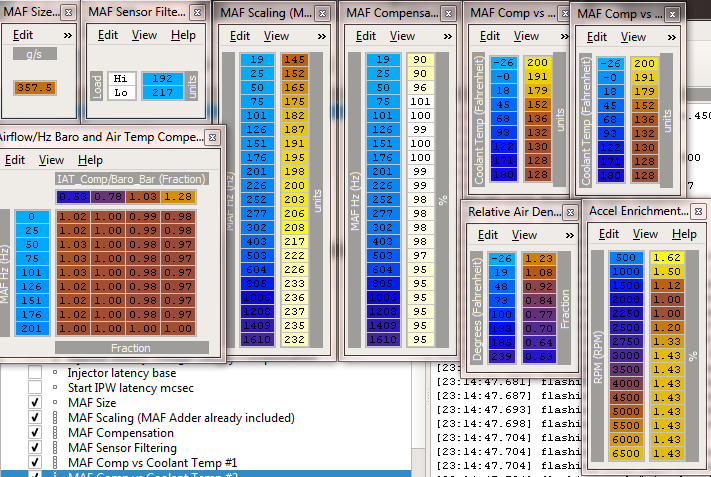Open View menu in Airflow/Hz Baro window
Image resolution: width=711 pixels, height=477 pixels.
tap(51, 160)
